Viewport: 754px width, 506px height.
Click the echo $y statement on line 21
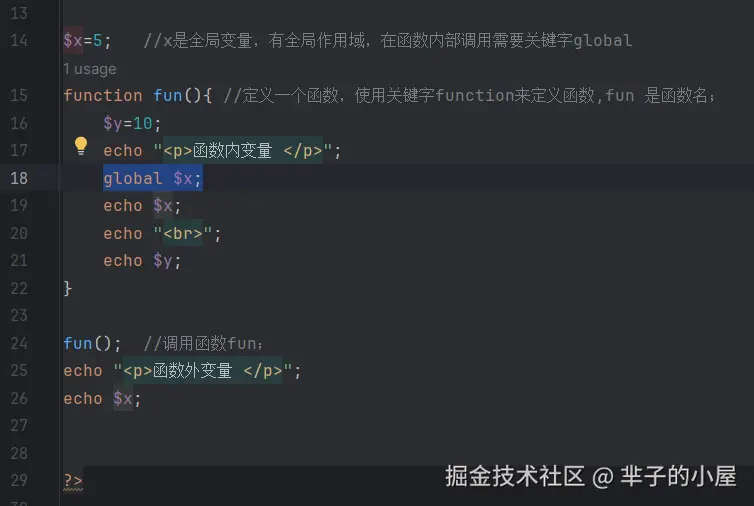click(x=142, y=261)
